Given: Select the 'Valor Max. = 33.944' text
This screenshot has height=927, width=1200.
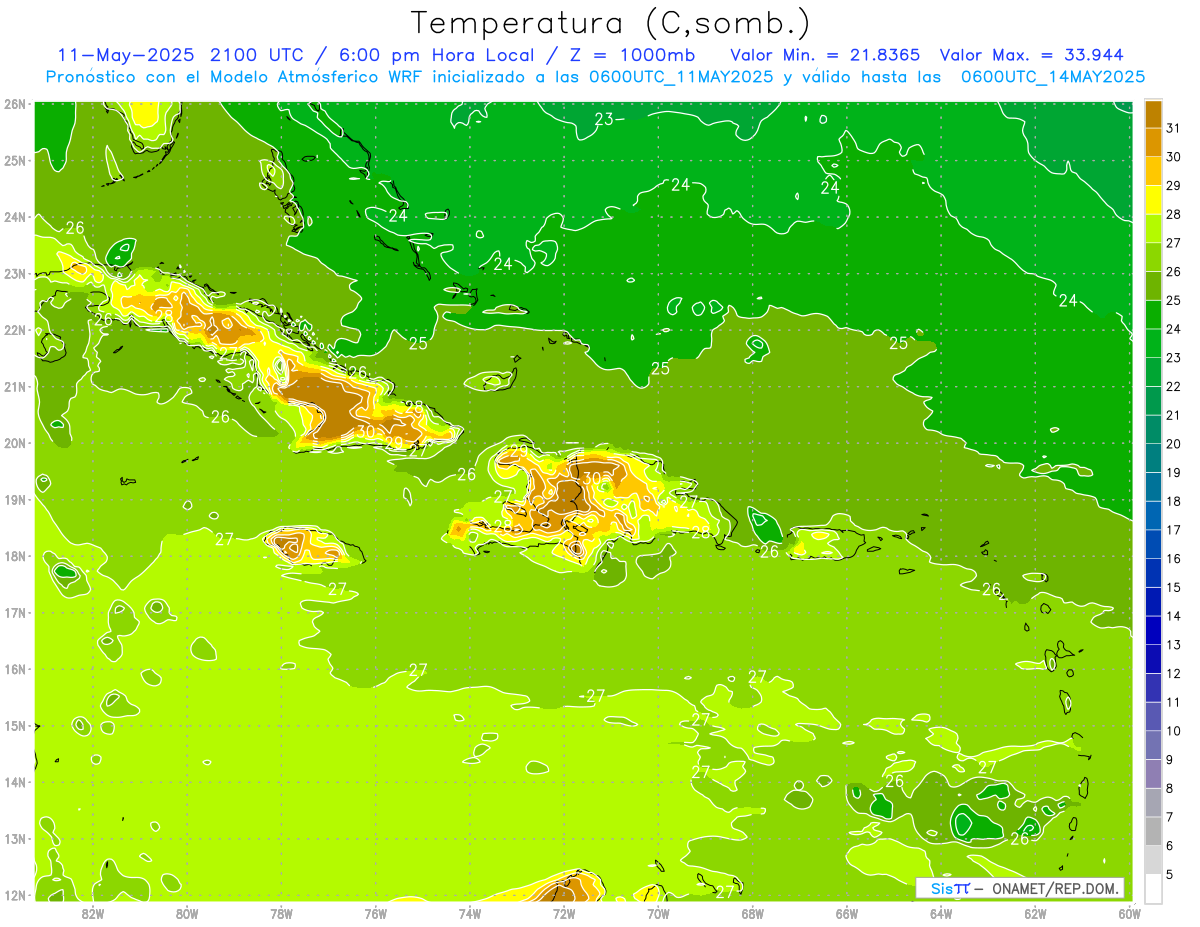Looking at the screenshot, I should pos(1031,55).
